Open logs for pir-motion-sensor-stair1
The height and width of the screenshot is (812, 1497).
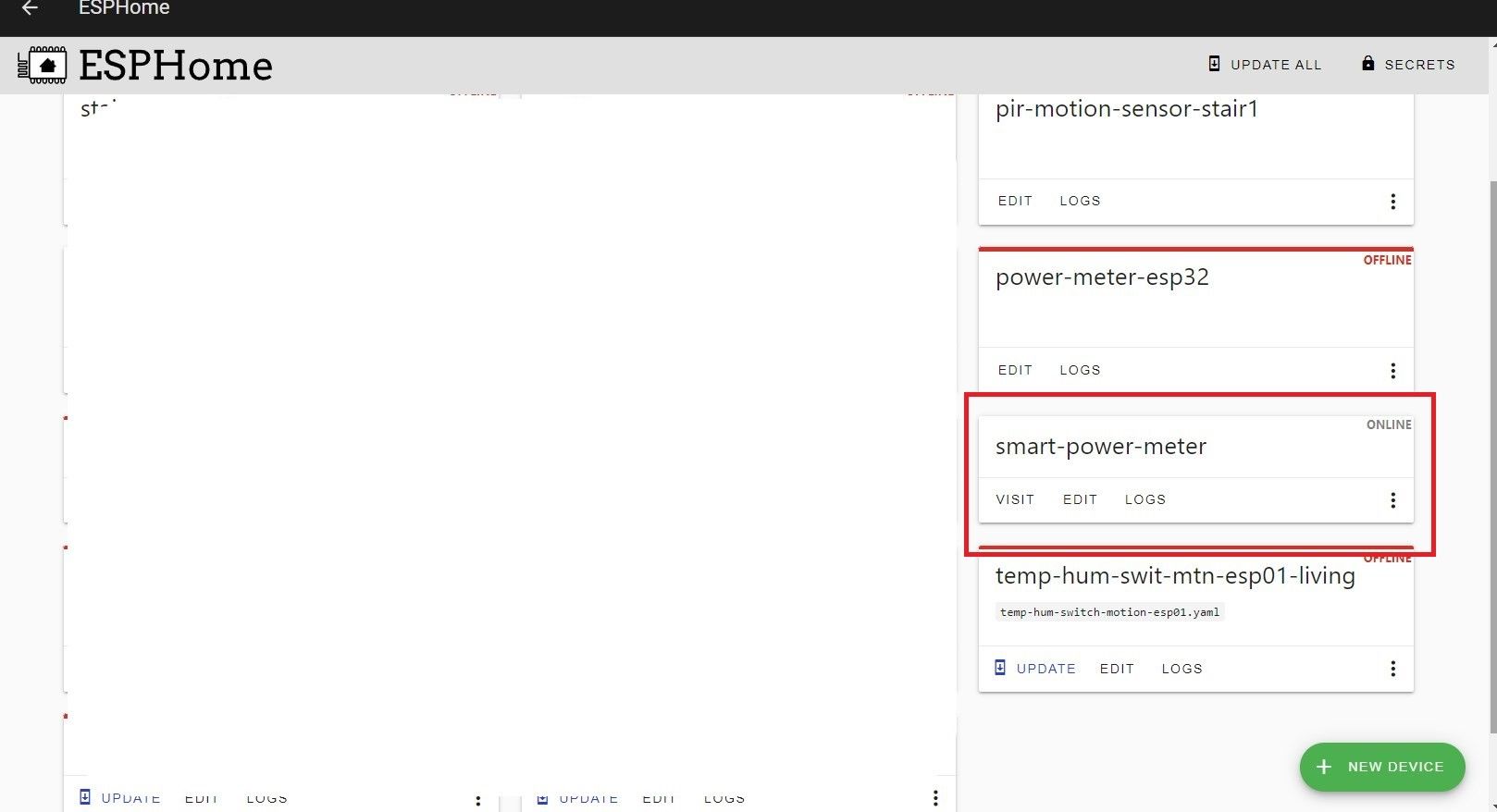1080,201
